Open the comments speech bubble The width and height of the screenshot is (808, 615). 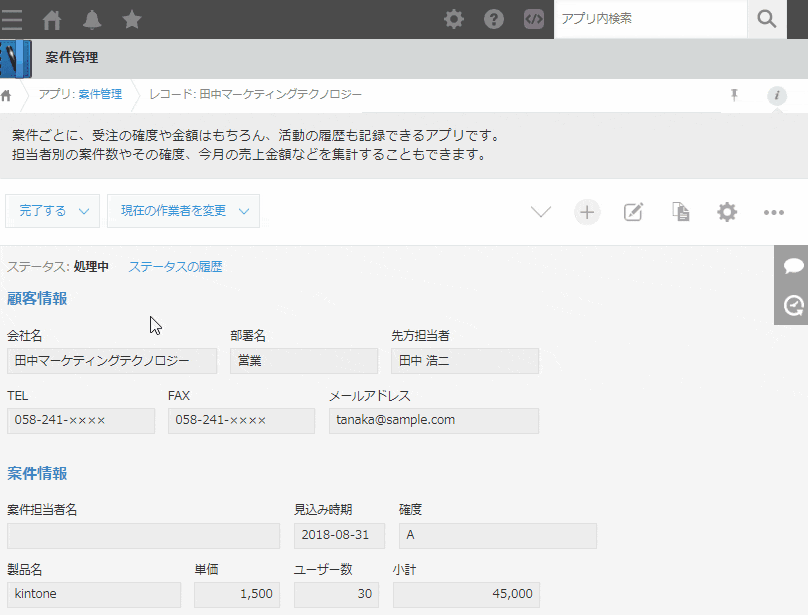click(x=793, y=265)
